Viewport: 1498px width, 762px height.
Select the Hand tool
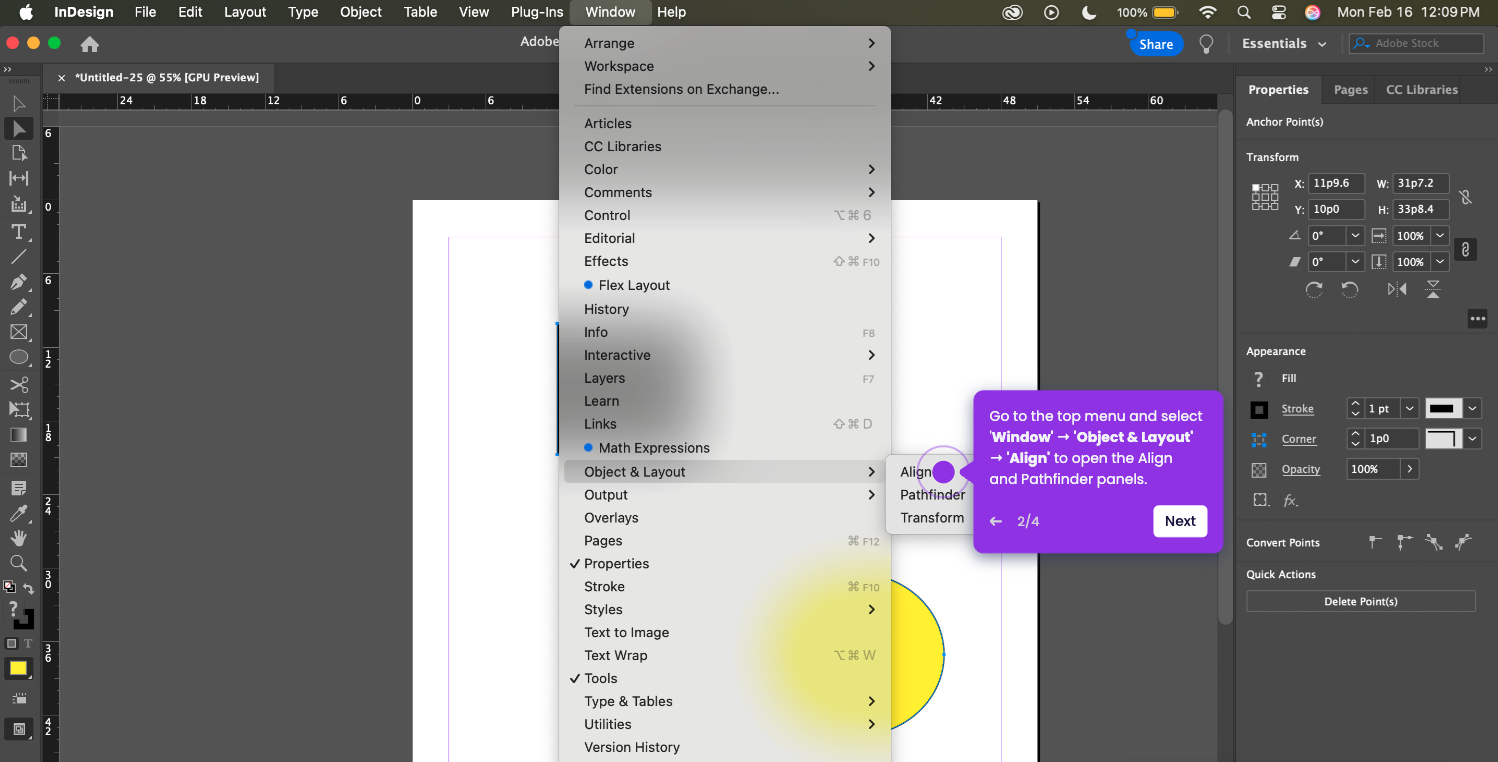click(x=18, y=538)
